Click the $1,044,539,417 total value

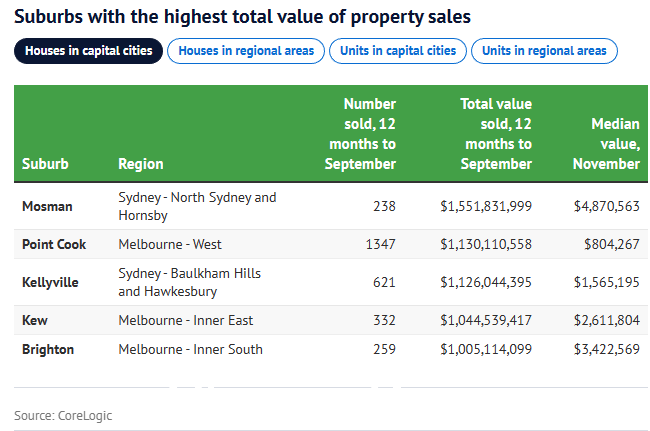pyautogui.click(x=486, y=321)
